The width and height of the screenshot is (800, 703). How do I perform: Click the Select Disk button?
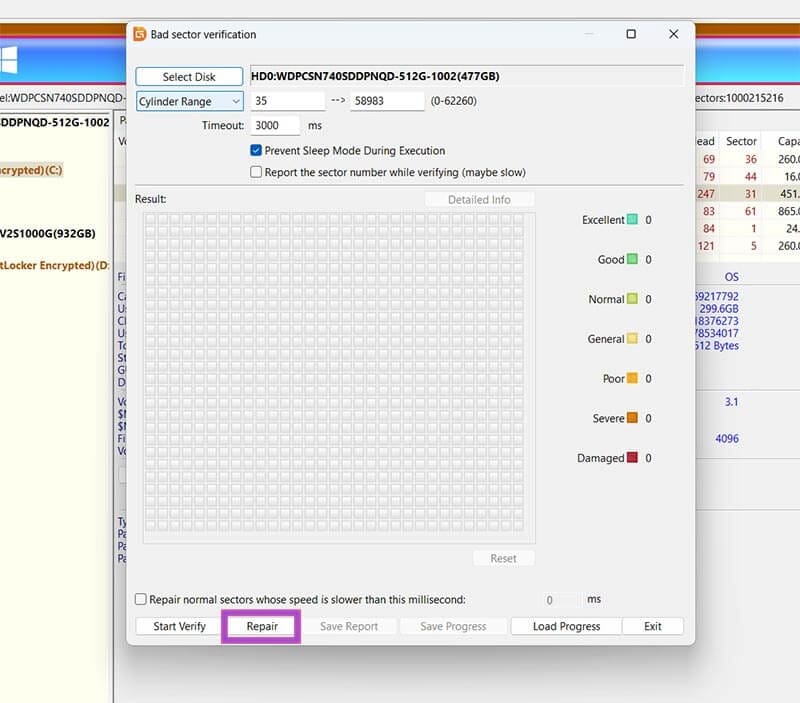tap(188, 76)
